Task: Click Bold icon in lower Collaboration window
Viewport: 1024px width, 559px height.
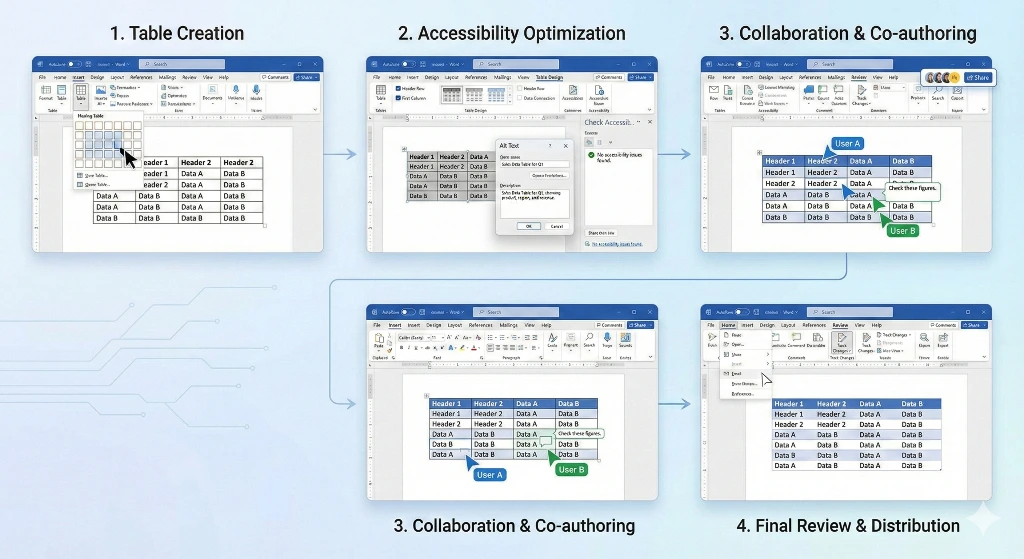Action: pyautogui.click(x=402, y=347)
